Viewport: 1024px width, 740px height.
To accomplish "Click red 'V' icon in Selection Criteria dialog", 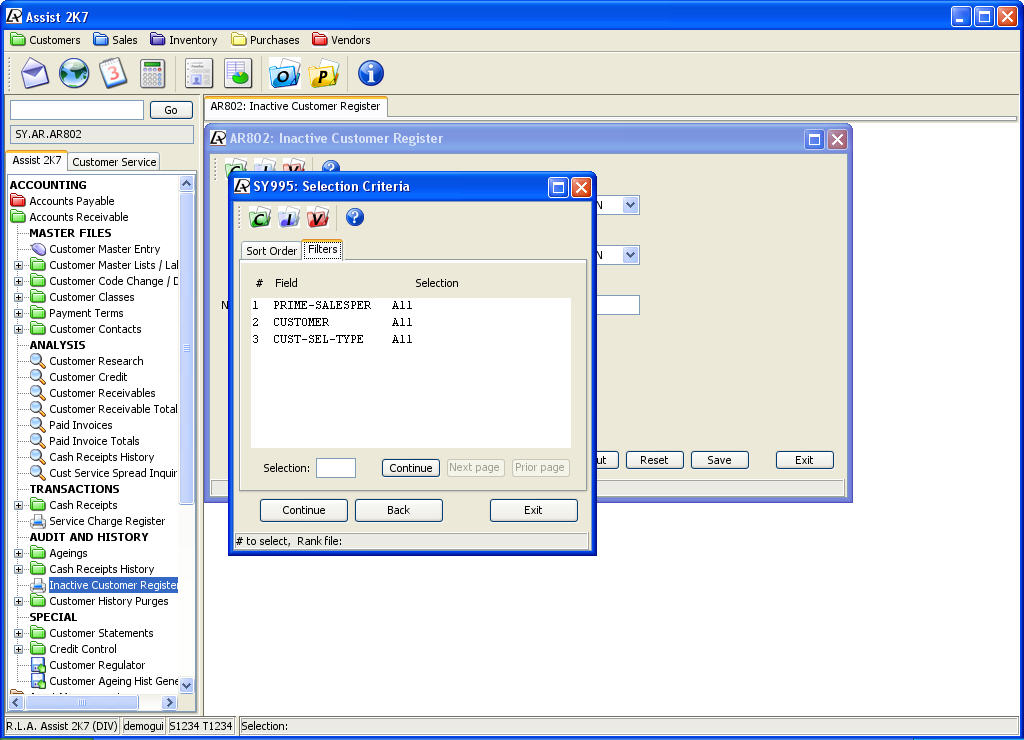I will [317, 218].
